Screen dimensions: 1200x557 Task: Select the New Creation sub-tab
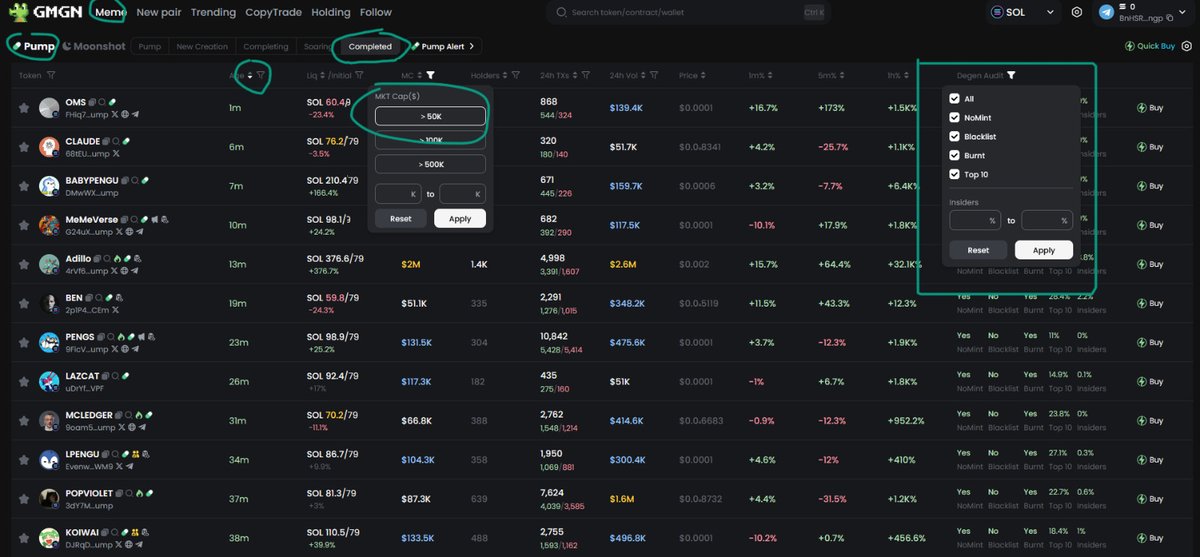tap(203, 46)
